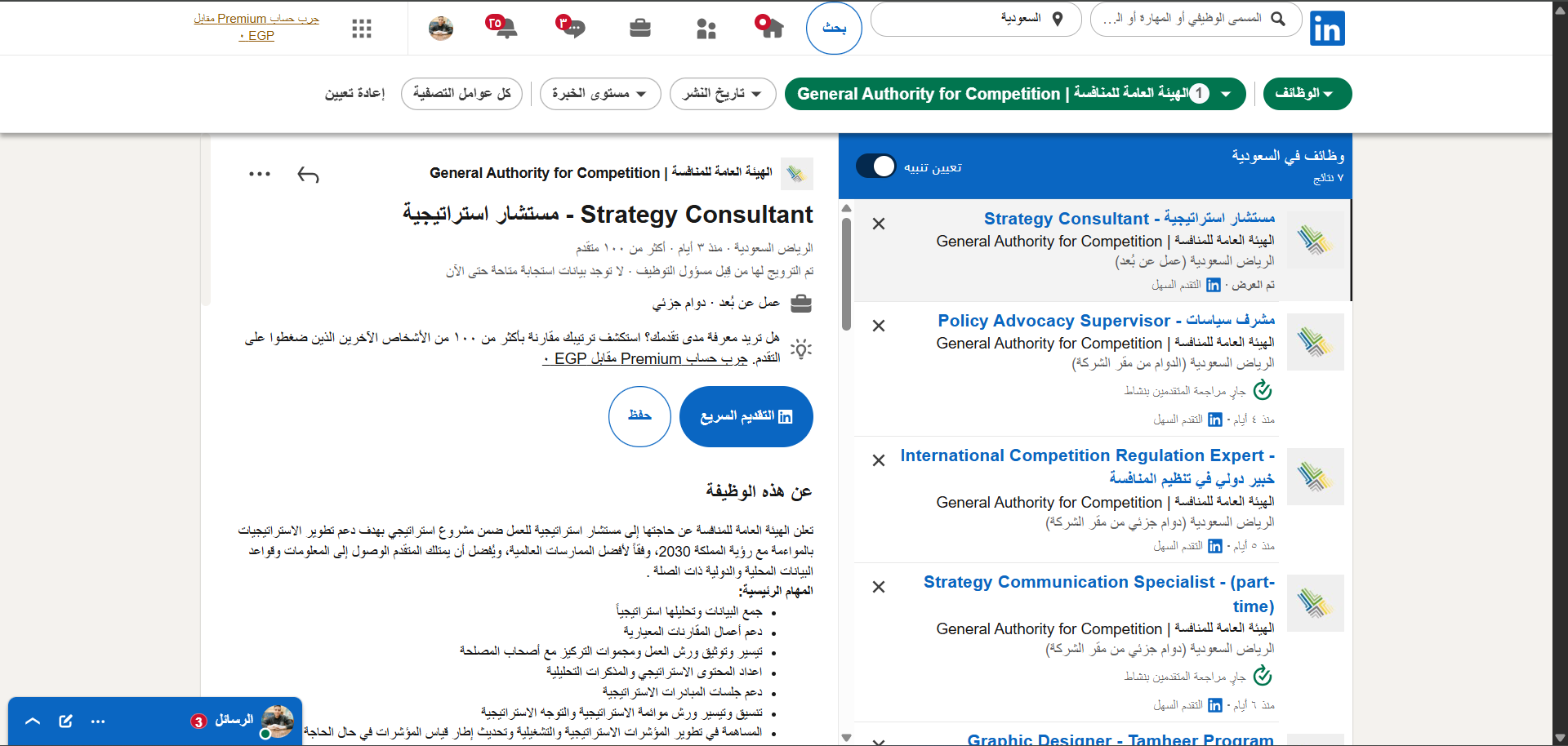1568x746 pixels.
Task: Click Premium trial link in job insights
Action: pyautogui.click(x=645, y=359)
